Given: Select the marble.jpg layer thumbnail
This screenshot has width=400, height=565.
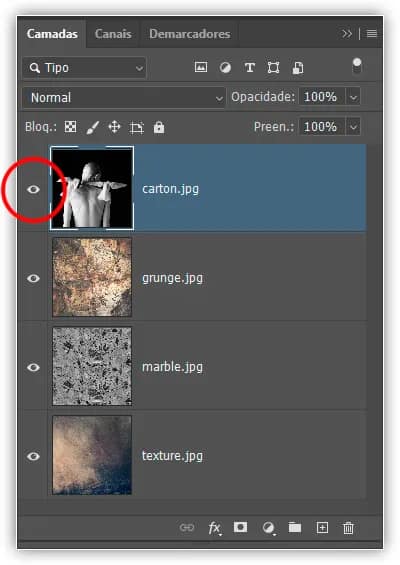Looking at the screenshot, I should pos(92,366).
